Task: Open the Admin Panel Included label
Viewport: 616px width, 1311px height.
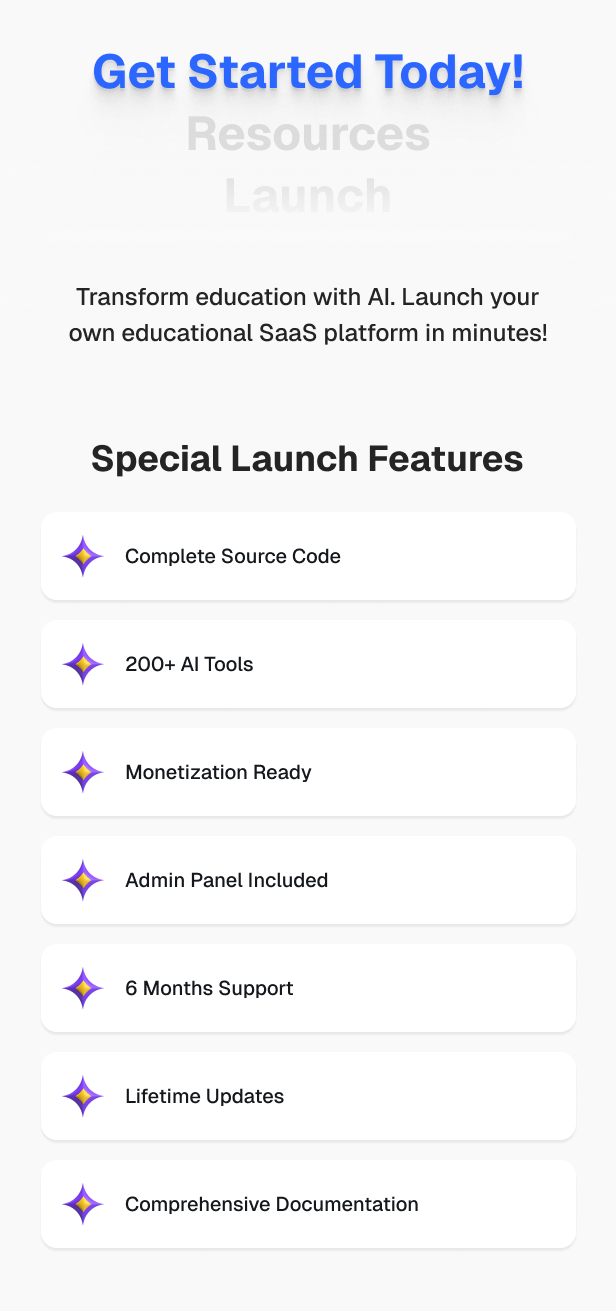Action: pos(226,880)
